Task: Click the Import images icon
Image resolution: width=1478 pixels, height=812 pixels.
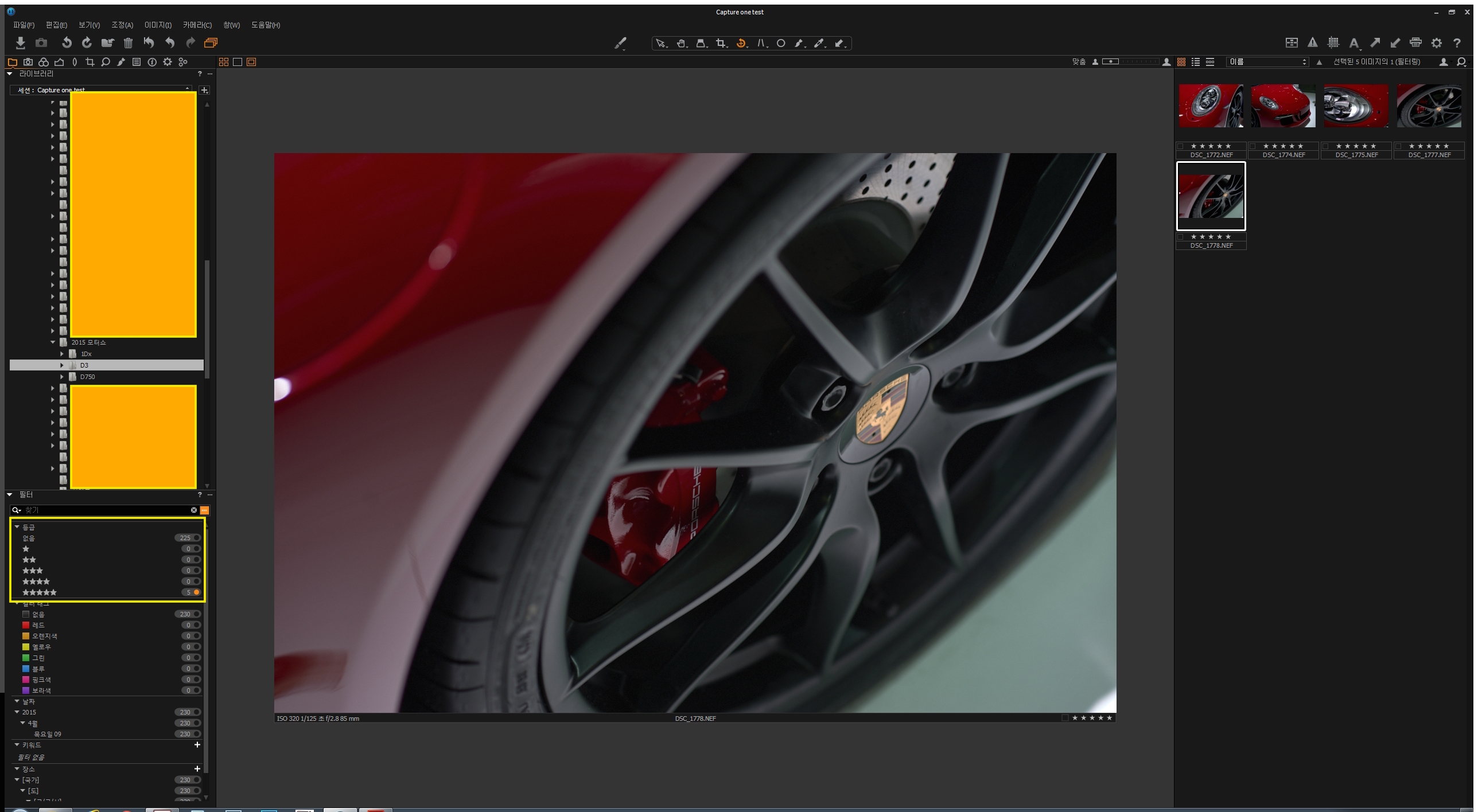Action: pos(21,43)
